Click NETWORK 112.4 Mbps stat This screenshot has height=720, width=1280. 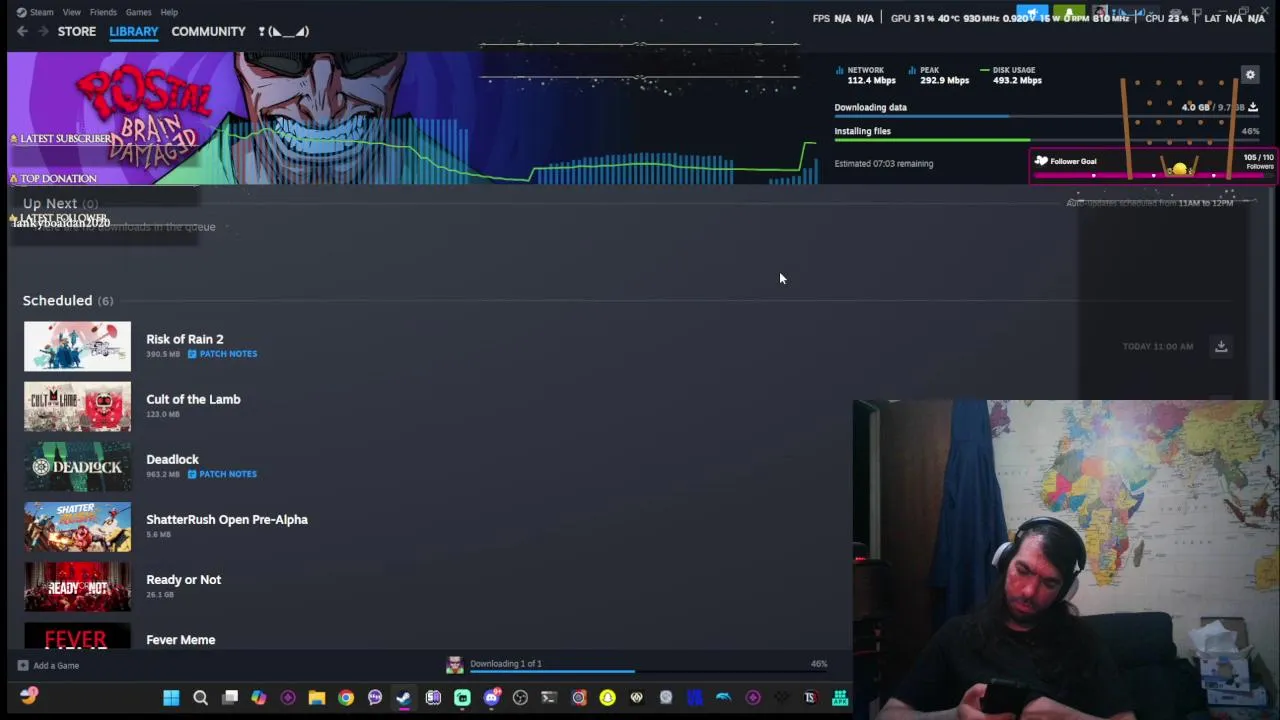point(866,75)
